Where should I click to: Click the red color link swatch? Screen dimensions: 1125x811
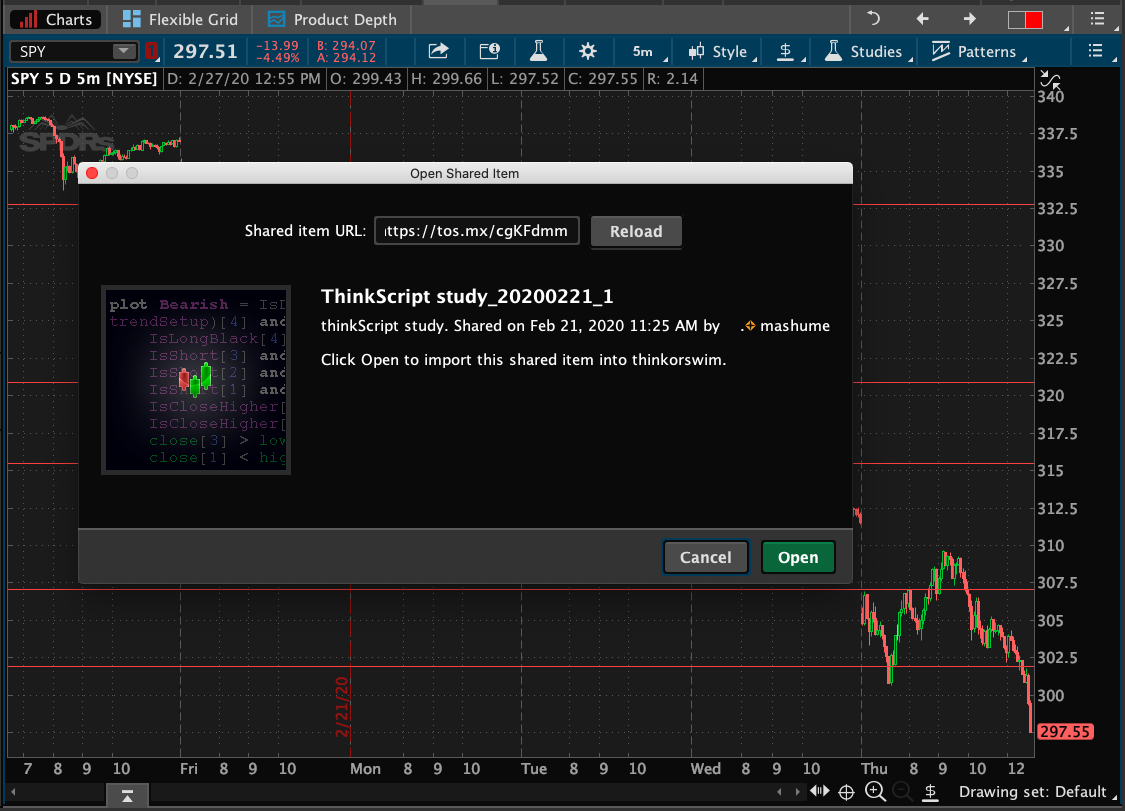[x=1025, y=19]
